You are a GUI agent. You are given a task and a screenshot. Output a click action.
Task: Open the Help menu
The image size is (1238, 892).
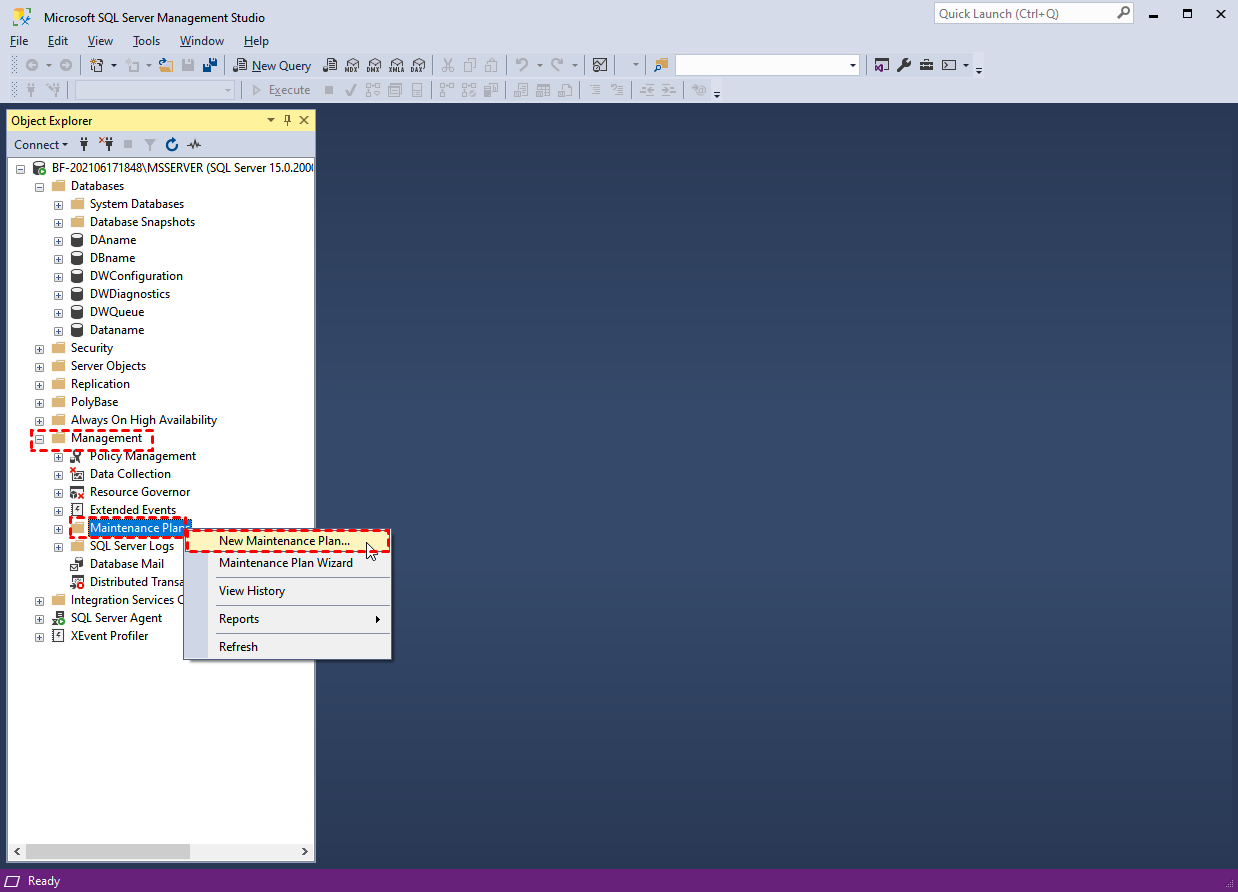pyautogui.click(x=256, y=41)
